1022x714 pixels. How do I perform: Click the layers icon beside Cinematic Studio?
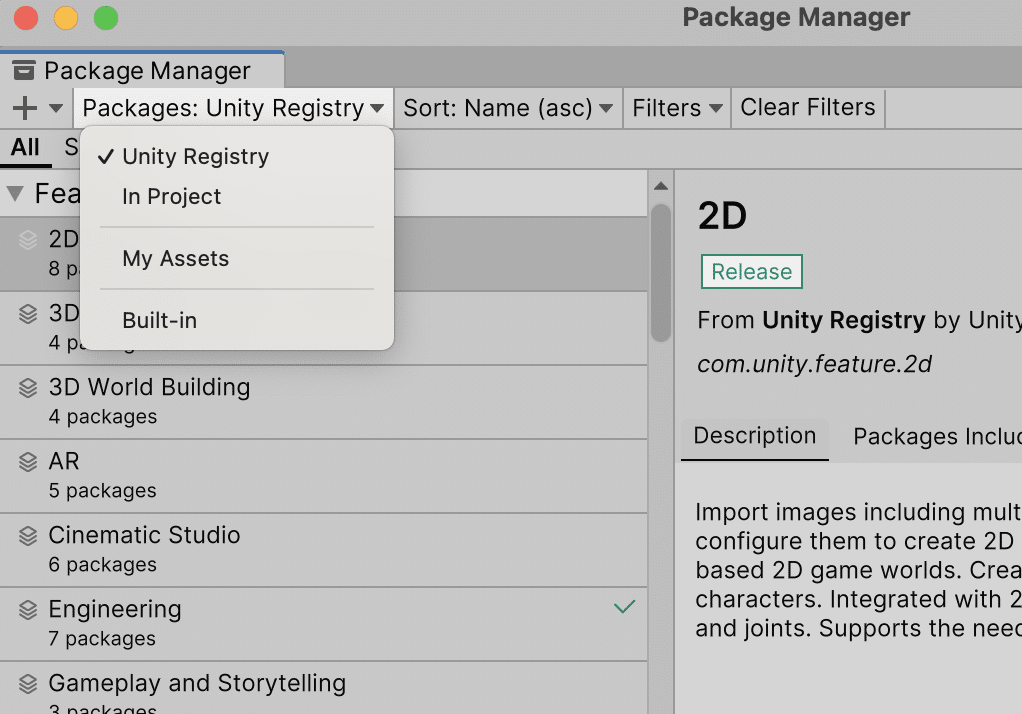tap(28, 536)
